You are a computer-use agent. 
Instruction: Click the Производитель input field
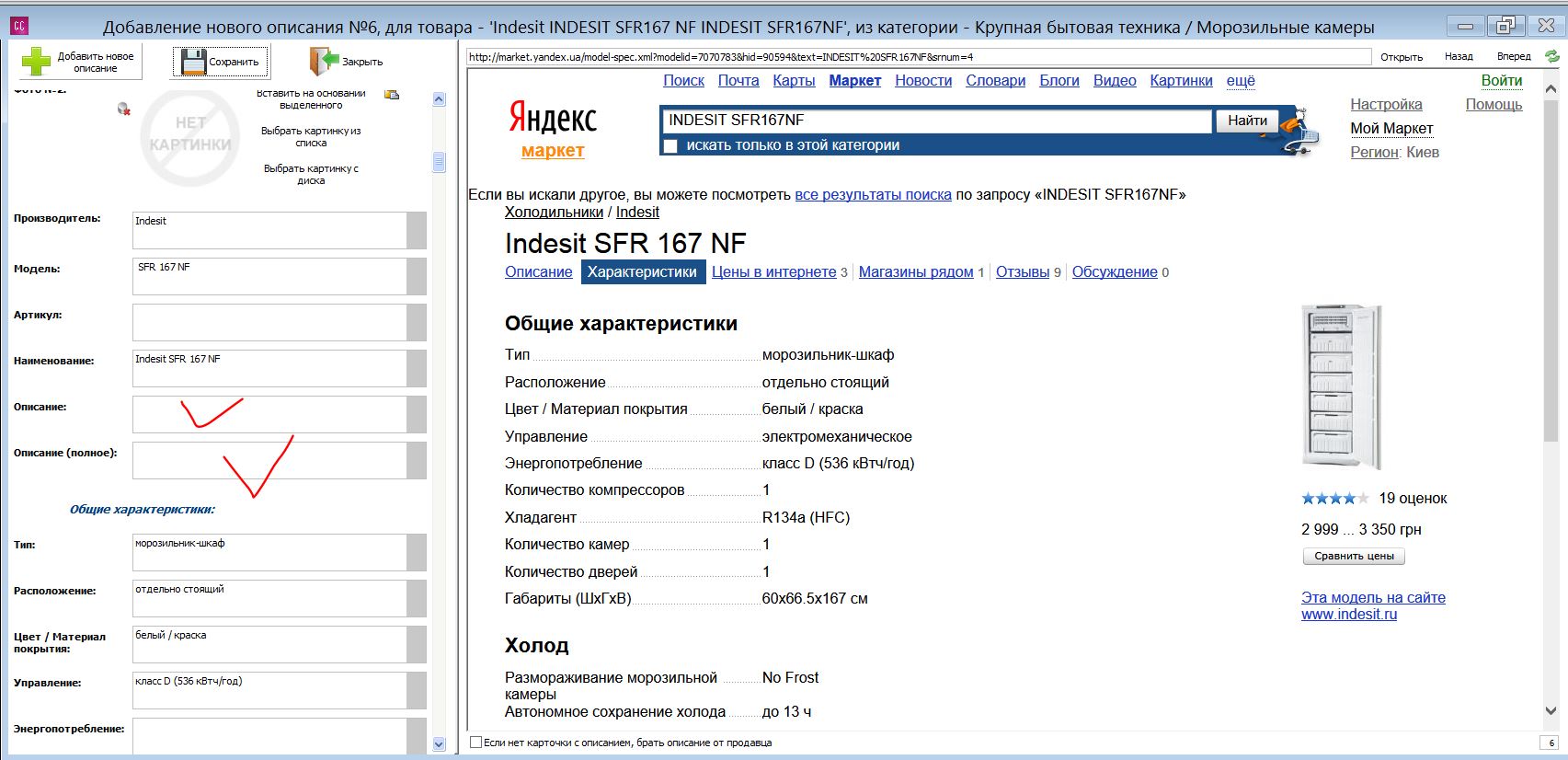coord(269,230)
